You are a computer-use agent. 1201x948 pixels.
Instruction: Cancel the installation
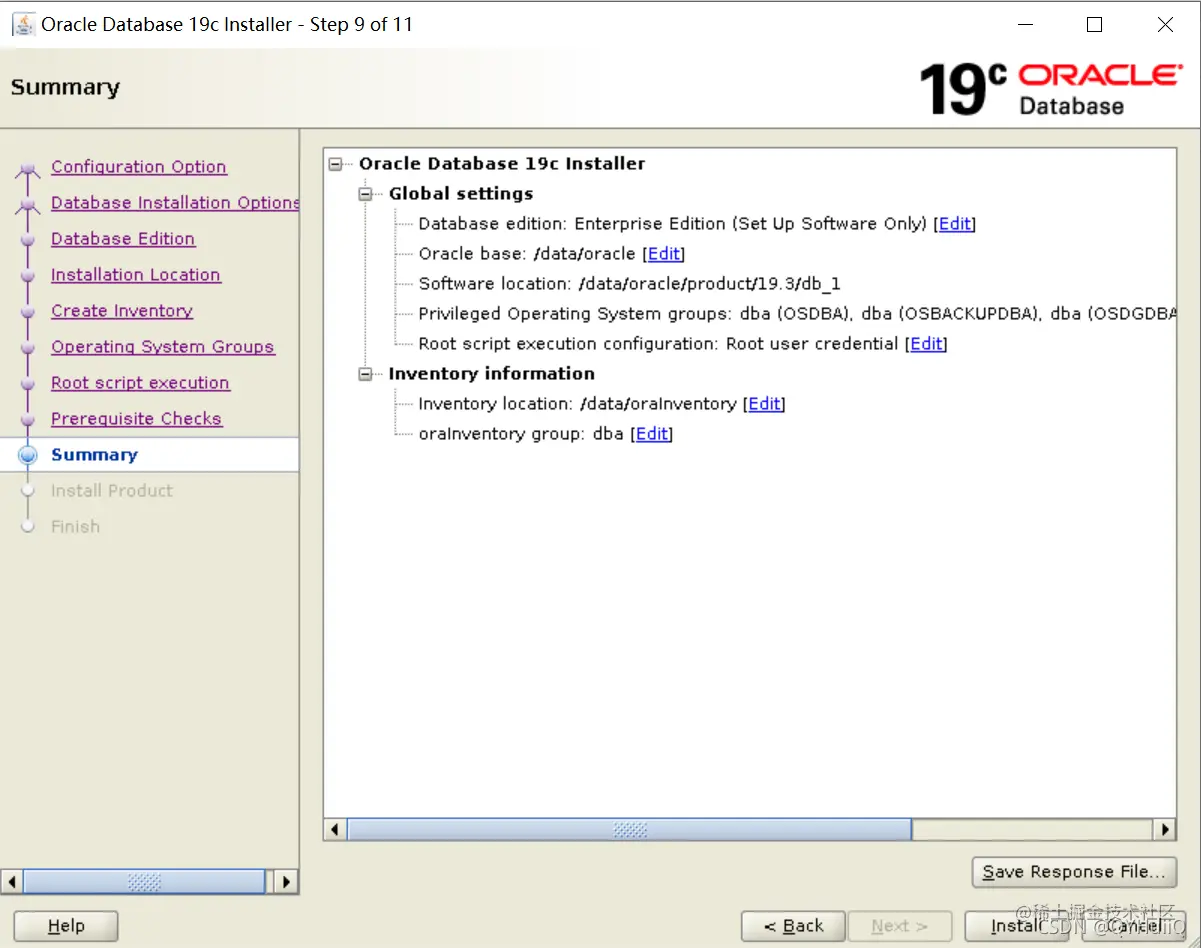[x=1134, y=927]
